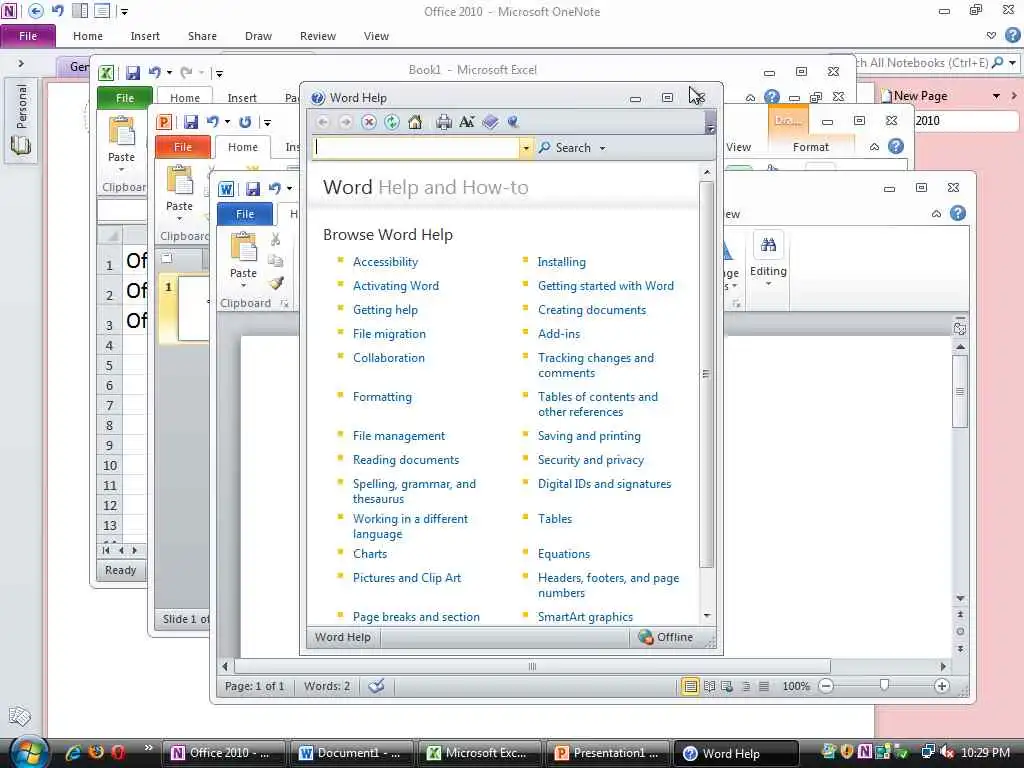
Task: Click Repeat icon in PowerPoint quick access
Action: [x=245, y=122]
